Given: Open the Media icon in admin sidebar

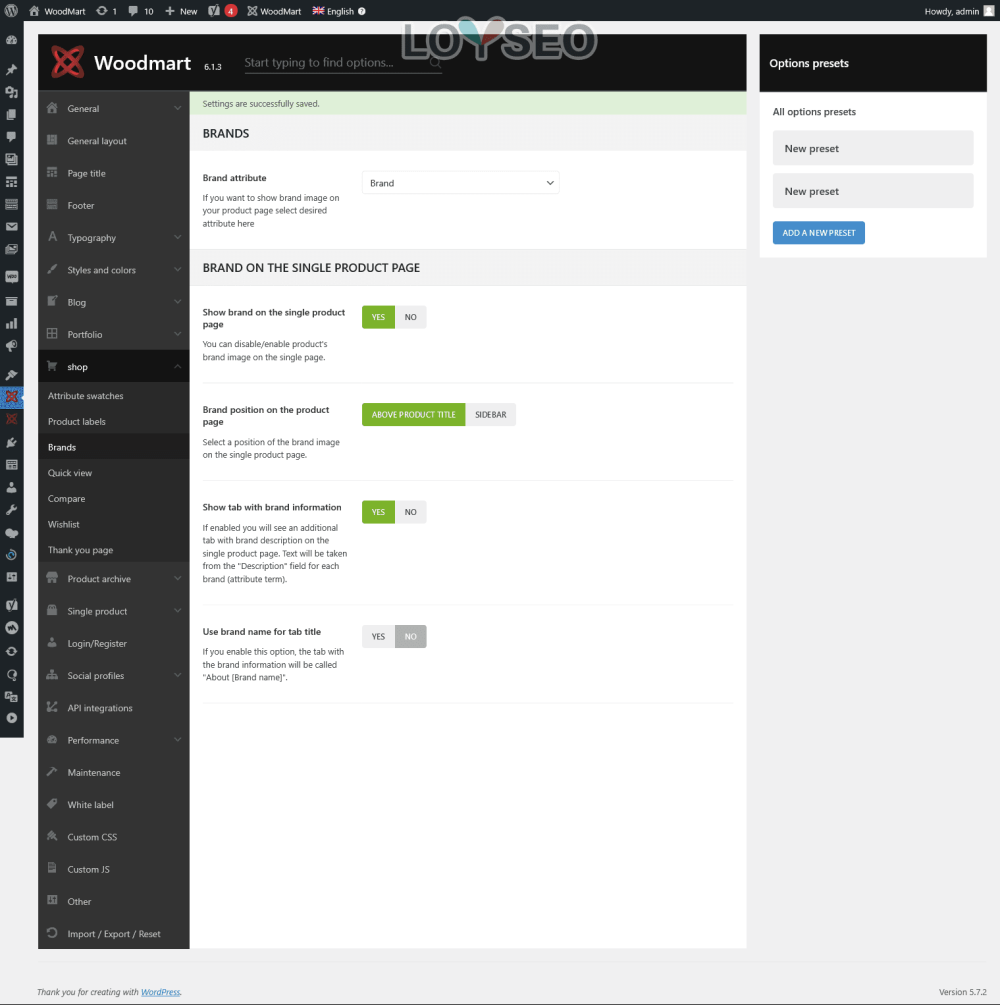Looking at the screenshot, I should pyautogui.click(x=12, y=92).
